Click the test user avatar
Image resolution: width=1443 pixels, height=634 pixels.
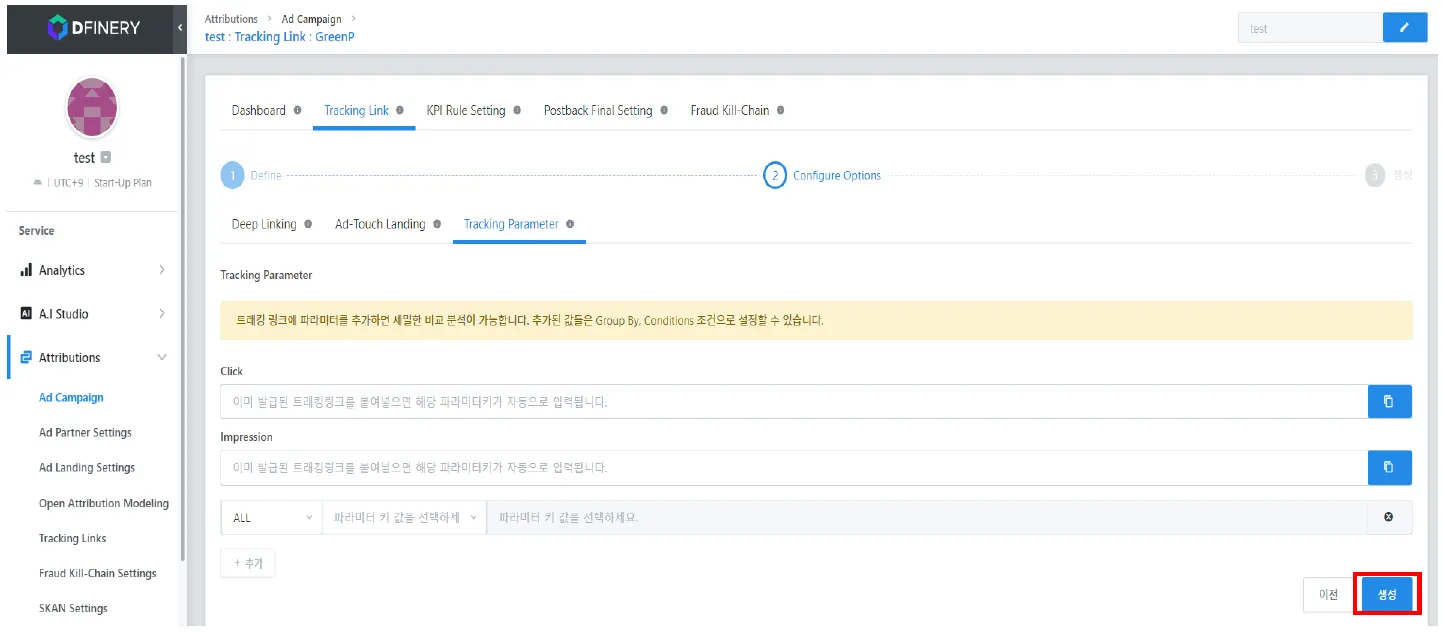click(91, 107)
